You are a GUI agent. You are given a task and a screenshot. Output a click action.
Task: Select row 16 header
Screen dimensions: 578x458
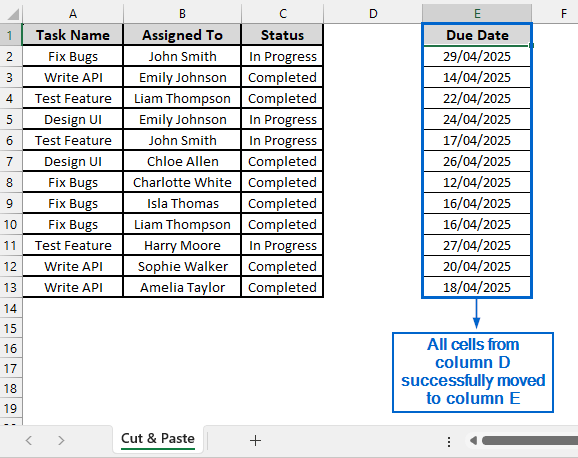(10, 348)
